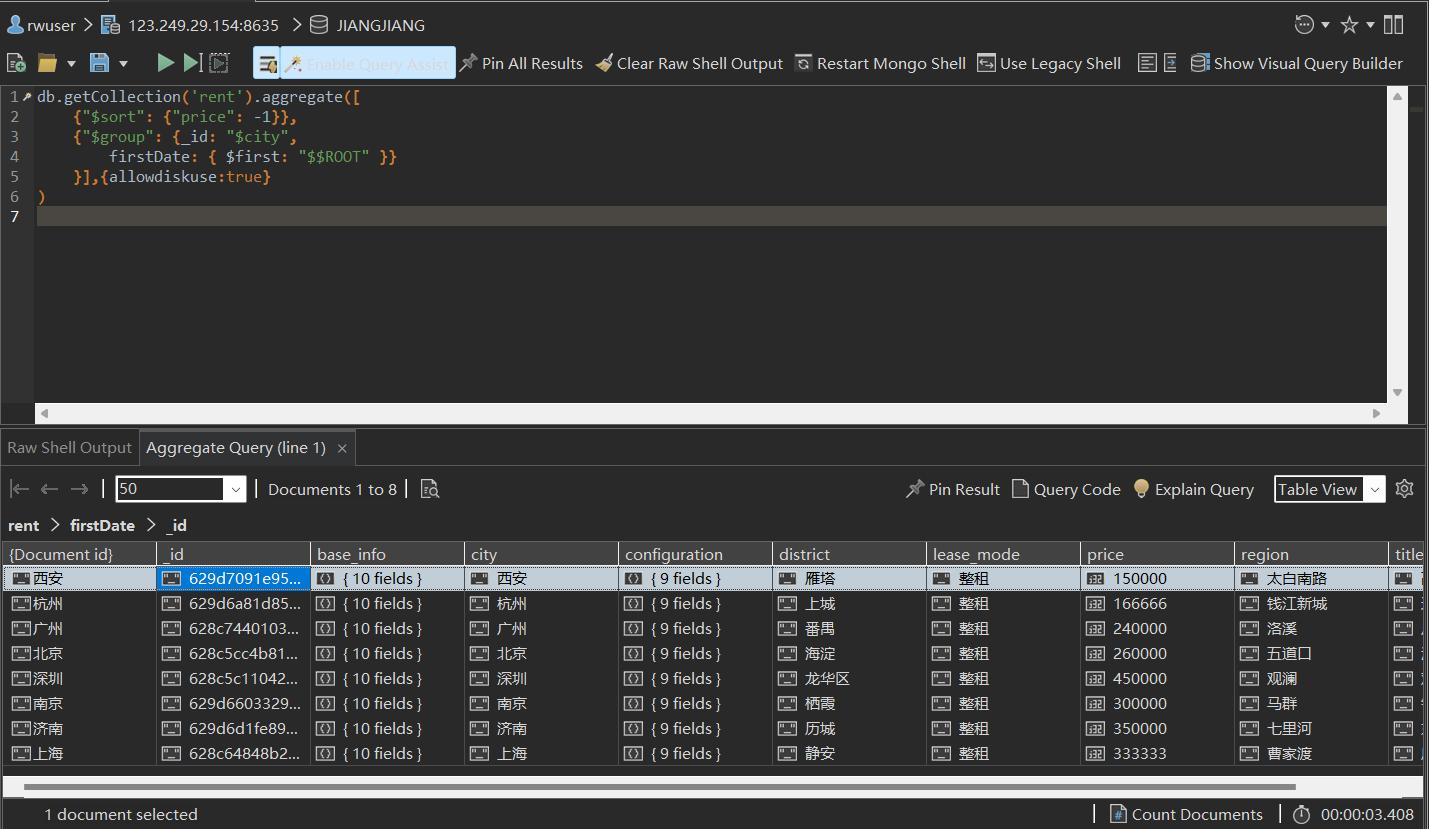Toggle the auto-completion icon button

pyautogui.click(x=266, y=63)
